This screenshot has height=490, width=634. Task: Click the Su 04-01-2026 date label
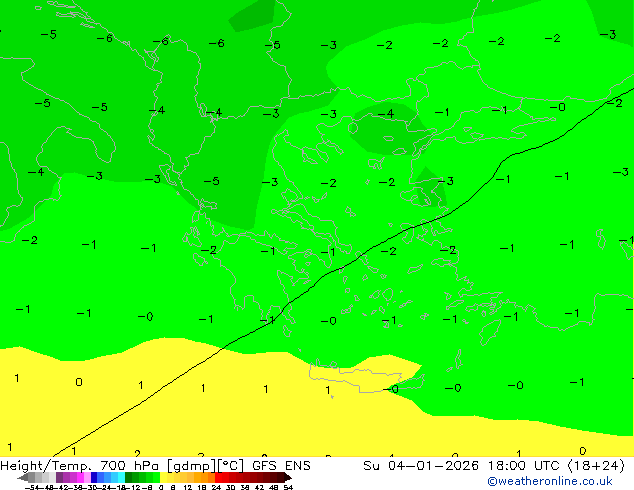[x=421, y=466]
